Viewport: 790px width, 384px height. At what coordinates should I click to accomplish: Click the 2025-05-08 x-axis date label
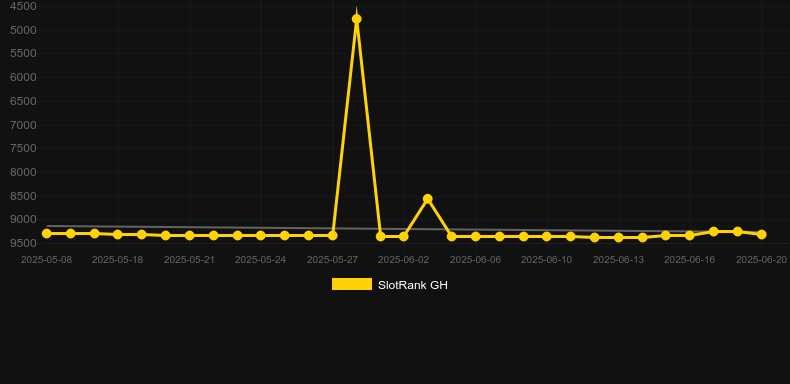[x=46, y=260]
